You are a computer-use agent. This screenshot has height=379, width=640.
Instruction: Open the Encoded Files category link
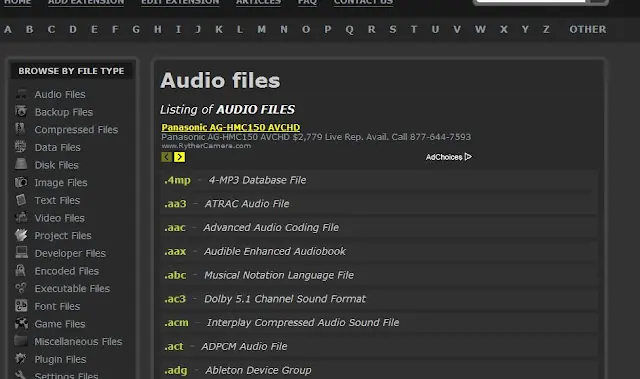(67, 271)
